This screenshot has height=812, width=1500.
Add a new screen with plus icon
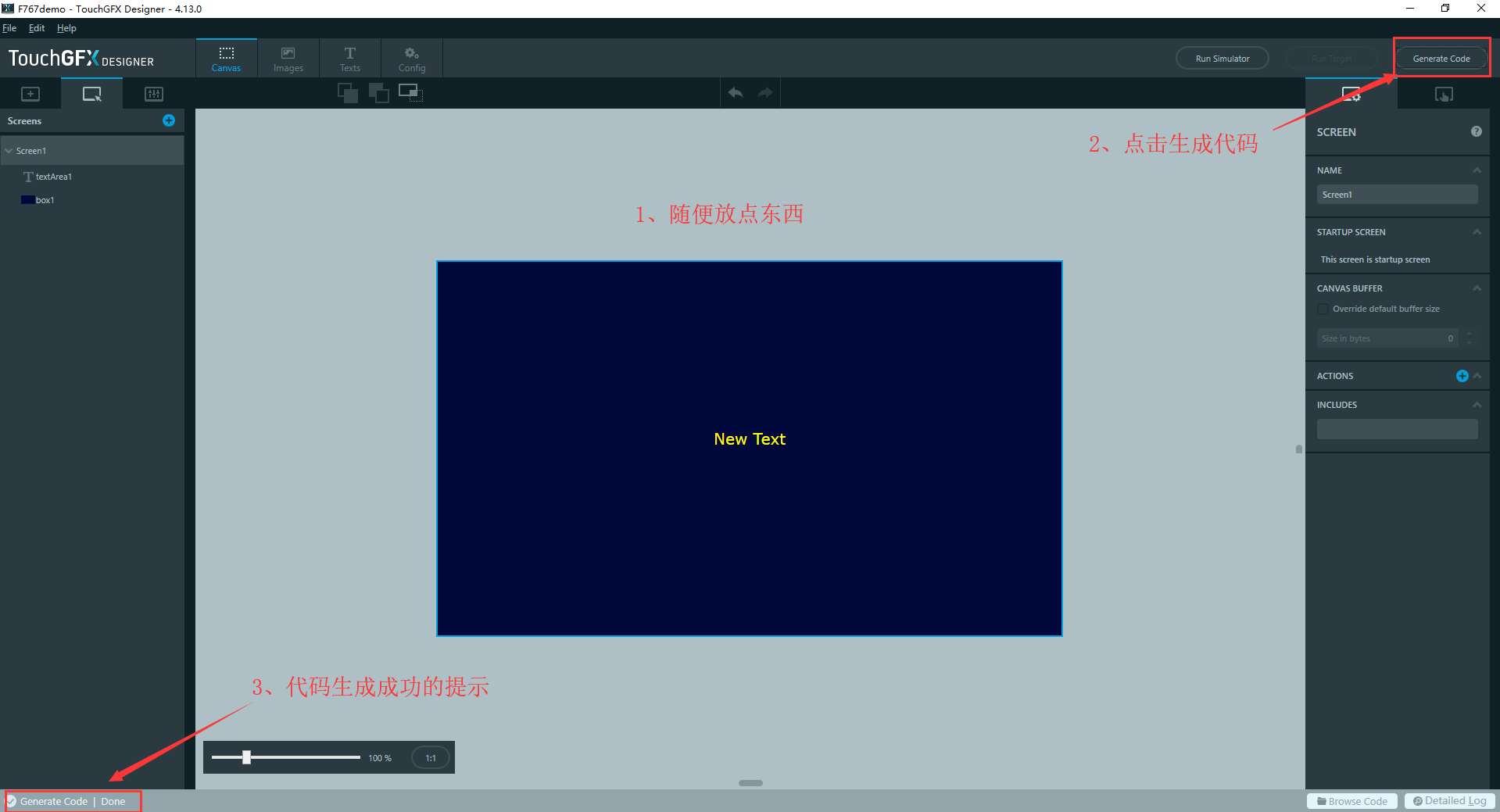[169, 120]
